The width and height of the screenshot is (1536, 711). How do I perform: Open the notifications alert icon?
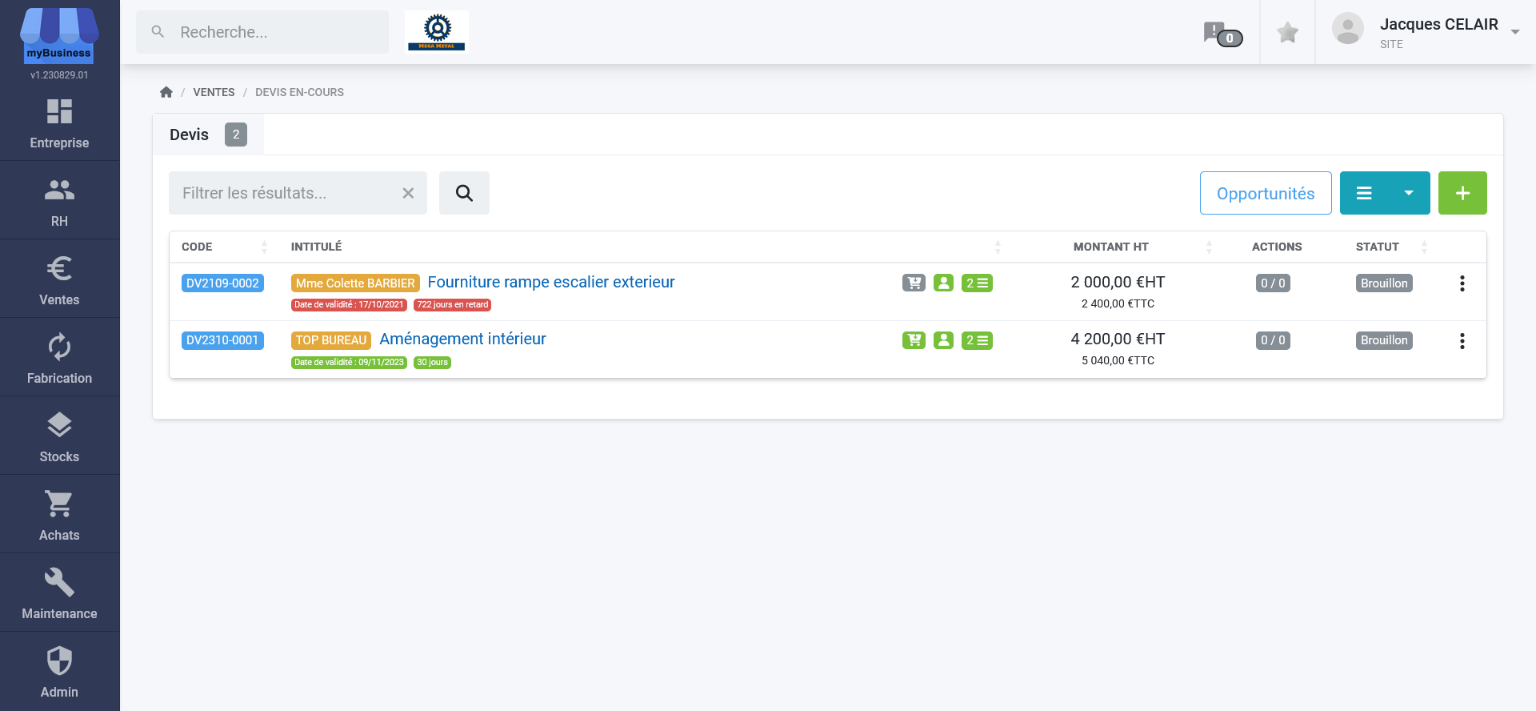(1222, 34)
